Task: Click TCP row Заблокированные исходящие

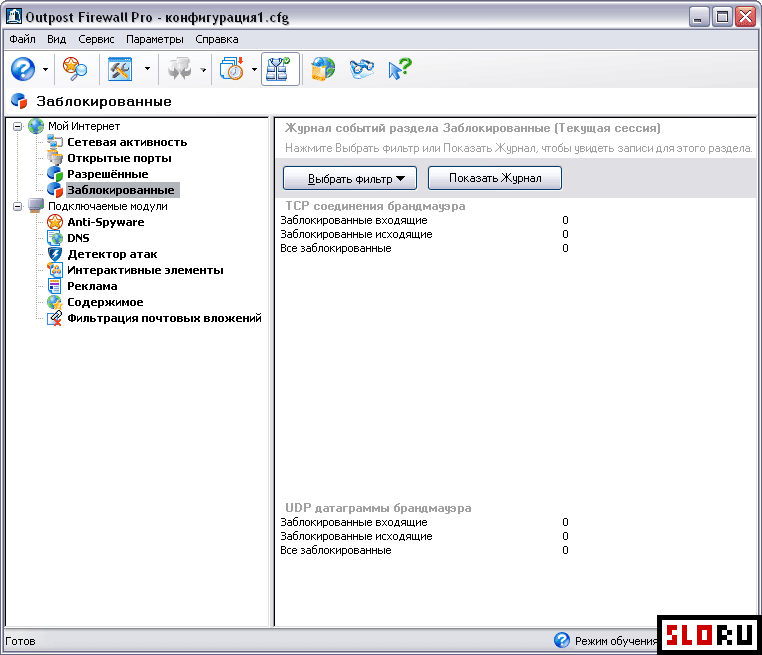Action: [x=424, y=235]
